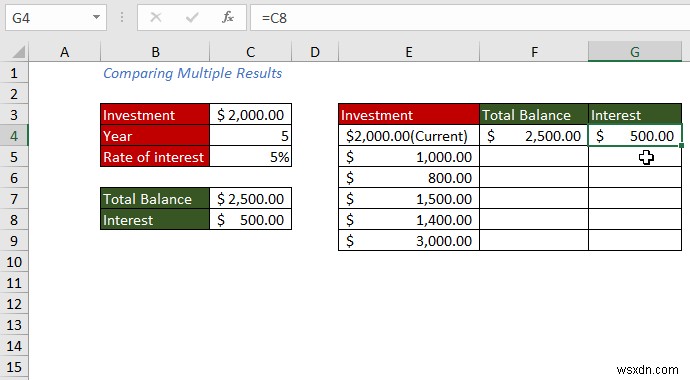The height and width of the screenshot is (380, 690).
Task: Select the $ 1,000.00 investment cell
Action: coord(409,157)
